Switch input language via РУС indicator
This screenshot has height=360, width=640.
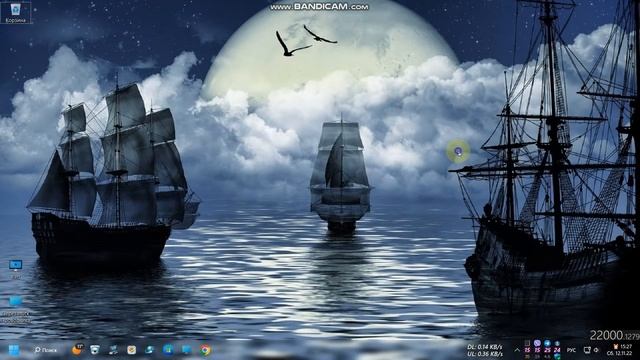point(571,350)
